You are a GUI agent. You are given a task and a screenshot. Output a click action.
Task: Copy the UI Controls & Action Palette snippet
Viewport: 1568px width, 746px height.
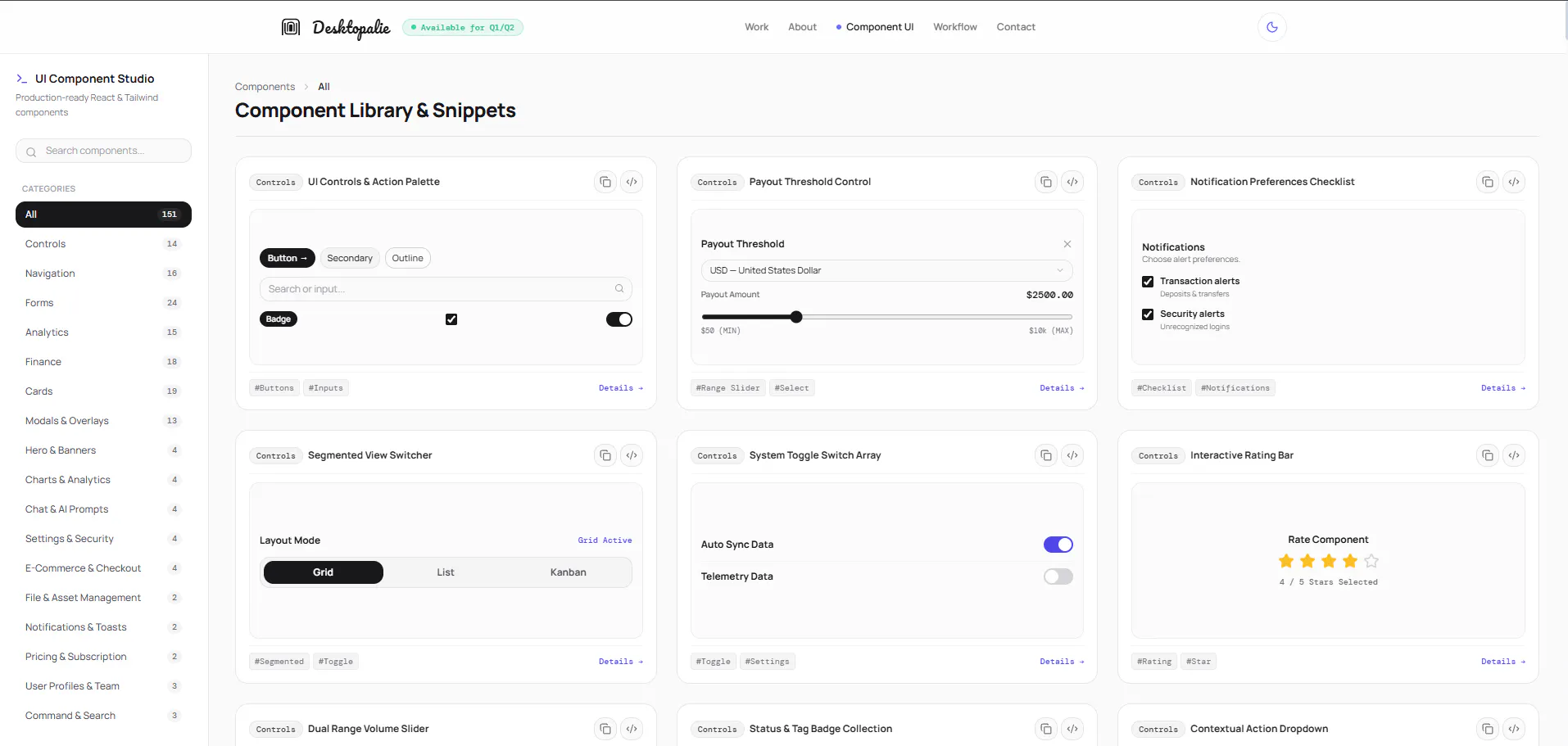pyautogui.click(x=605, y=182)
